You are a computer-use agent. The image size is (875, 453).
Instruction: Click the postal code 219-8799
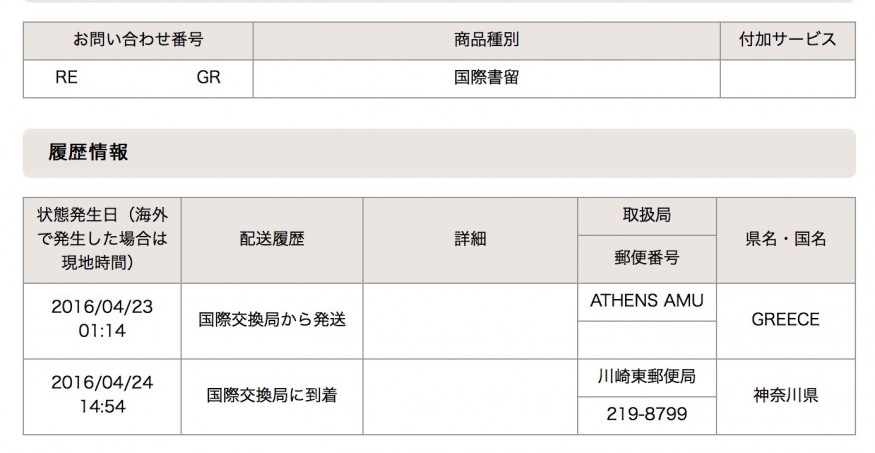coord(646,414)
